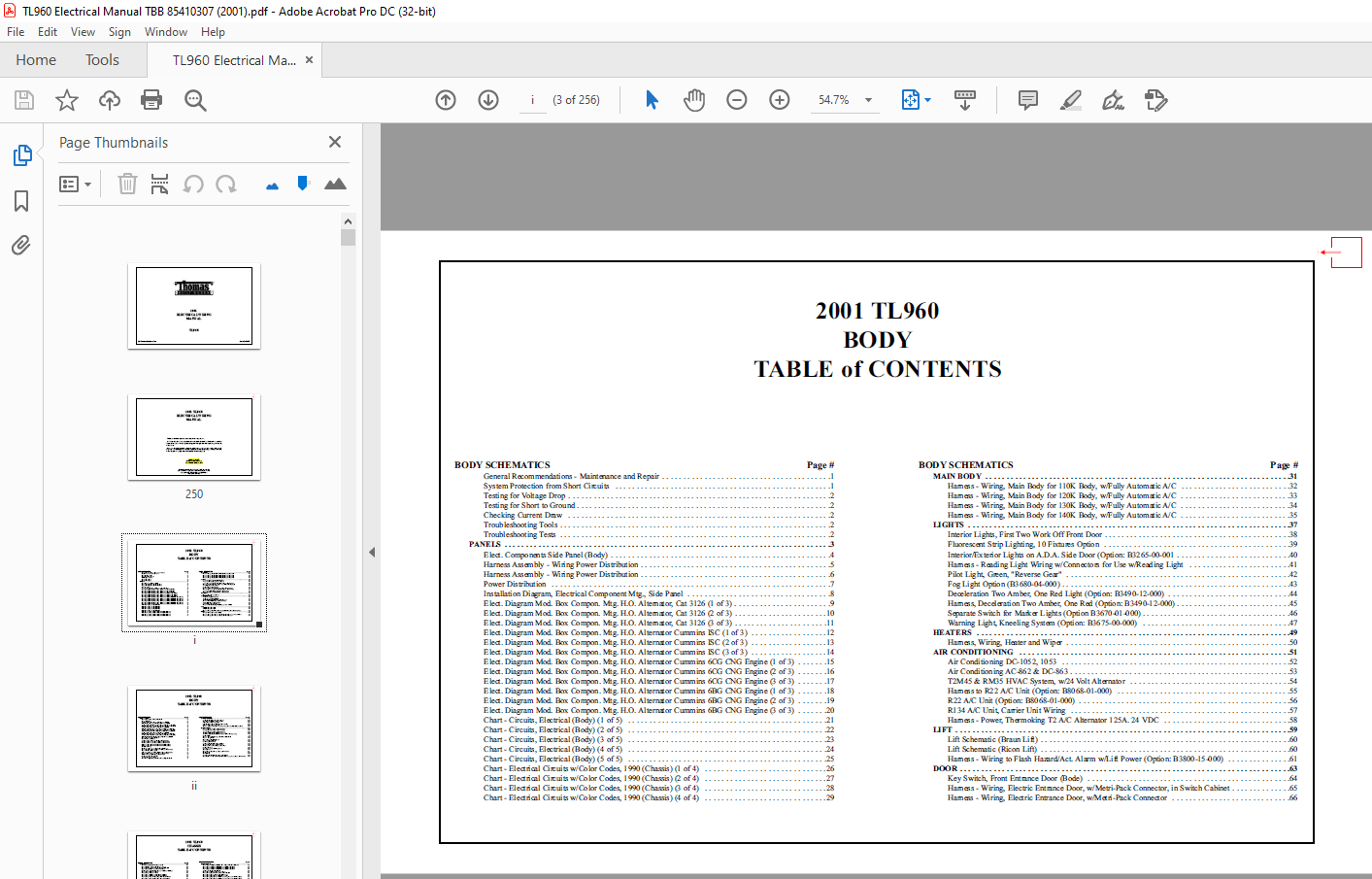Click the 54.7% zoom value field
This screenshot has width=1372, height=879.
(x=834, y=100)
